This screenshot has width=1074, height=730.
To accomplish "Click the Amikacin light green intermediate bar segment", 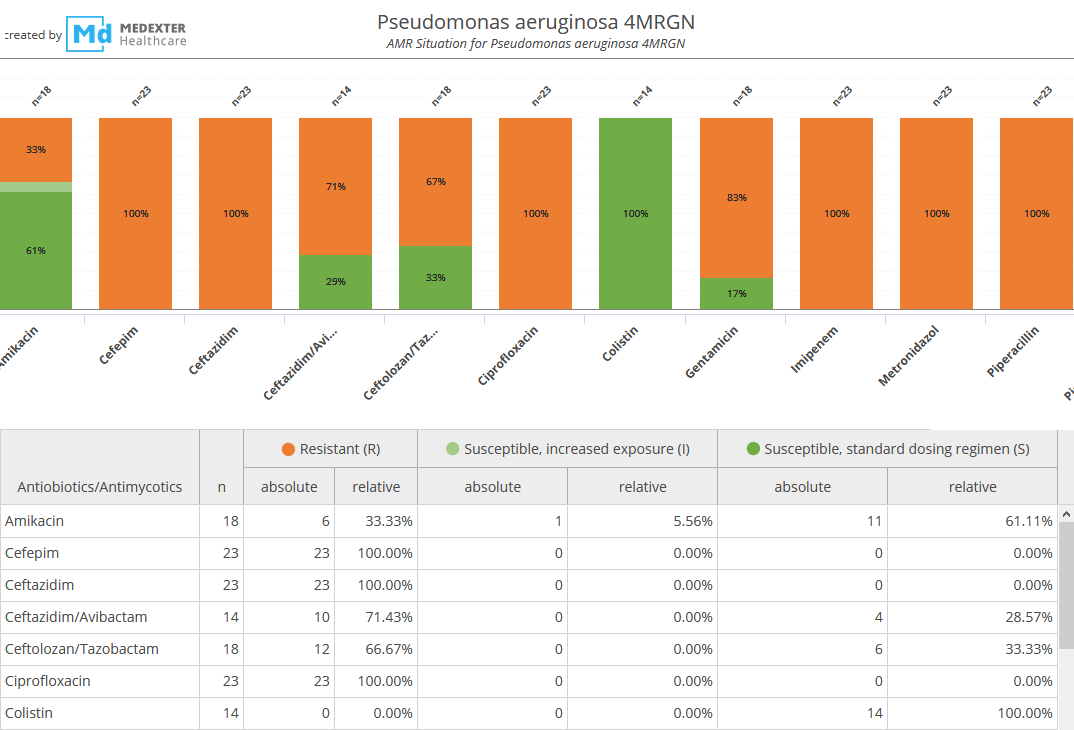I will point(36,187).
